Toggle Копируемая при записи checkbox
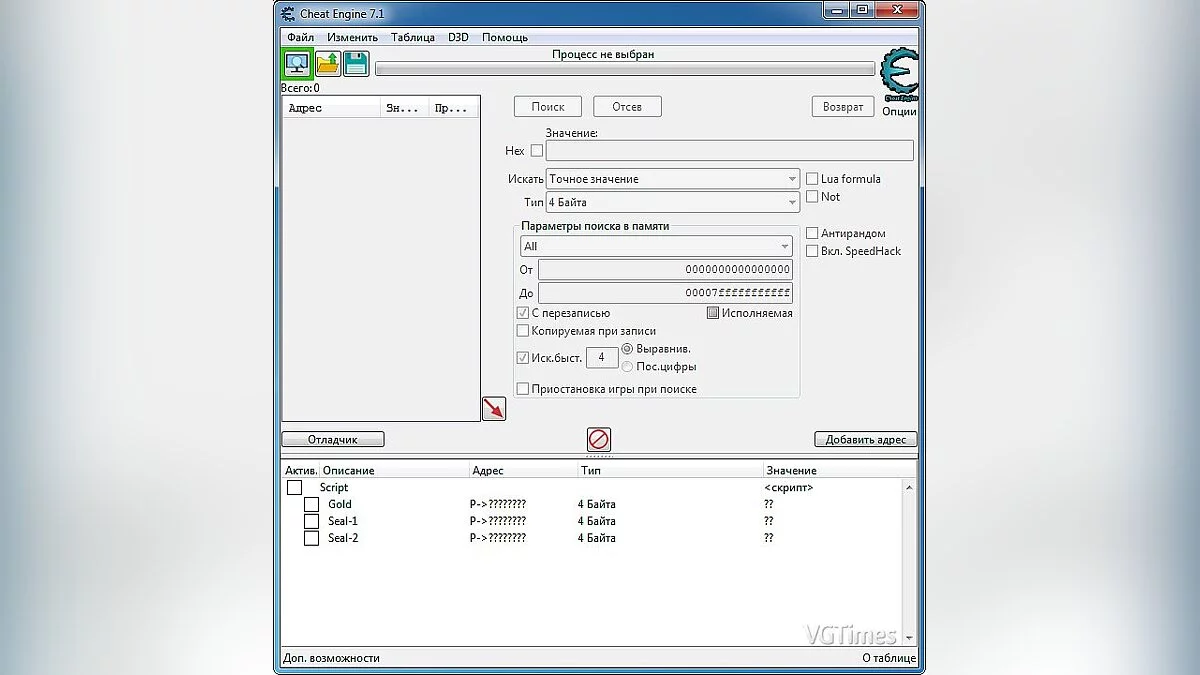Image resolution: width=1200 pixels, height=675 pixels. pyautogui.click(x=522, y=331)
